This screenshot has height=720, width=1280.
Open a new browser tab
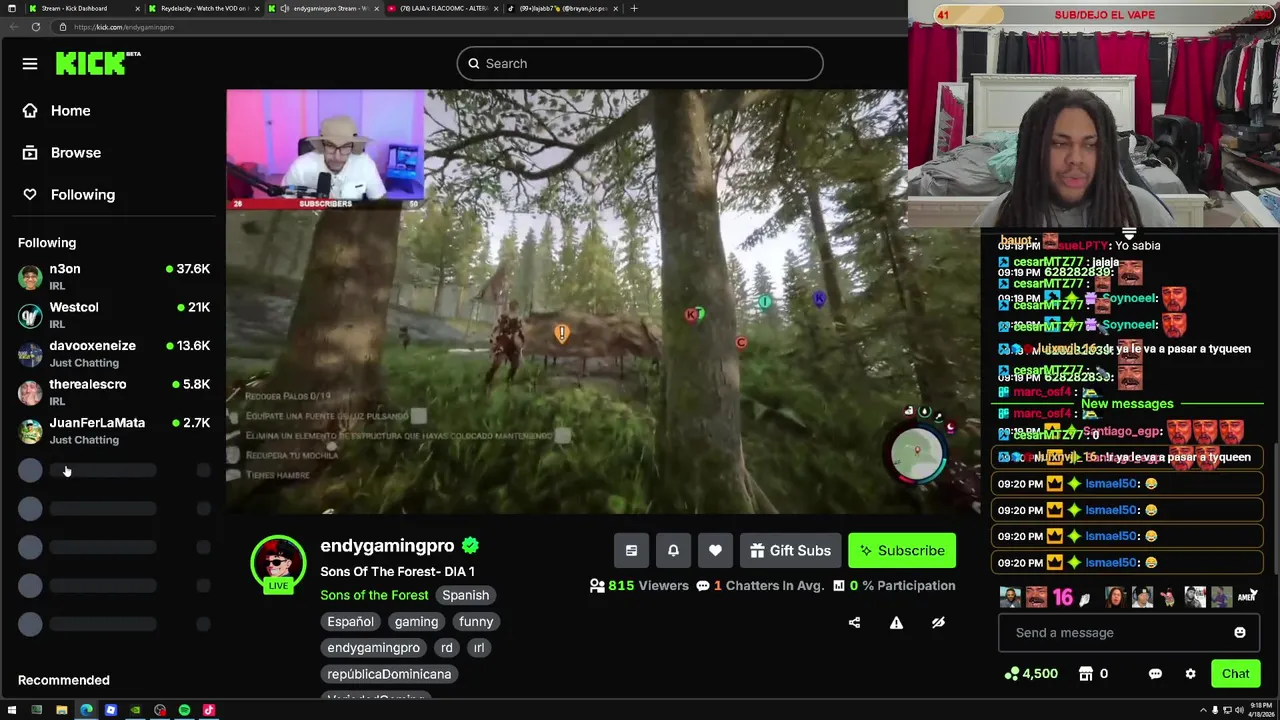point(634,8)
